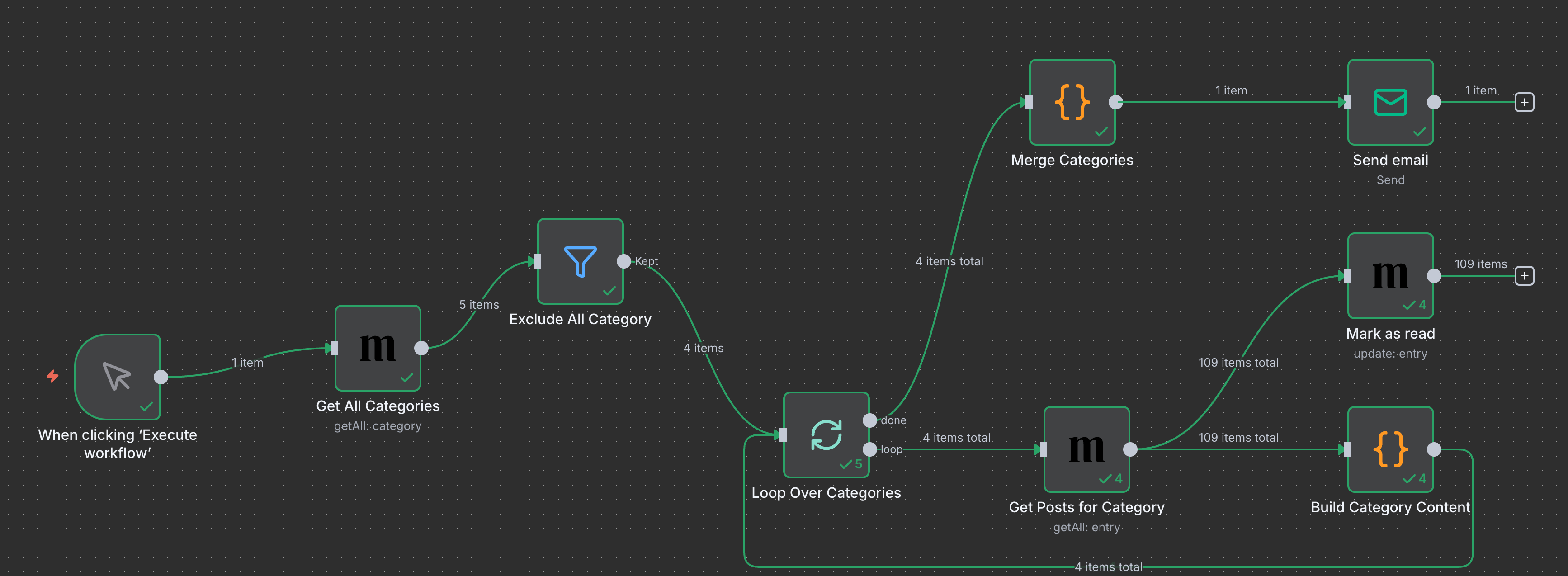Select the Send email node
Image resolution: width=1568 pixels, height=576 pixels.
[1390, 102]
